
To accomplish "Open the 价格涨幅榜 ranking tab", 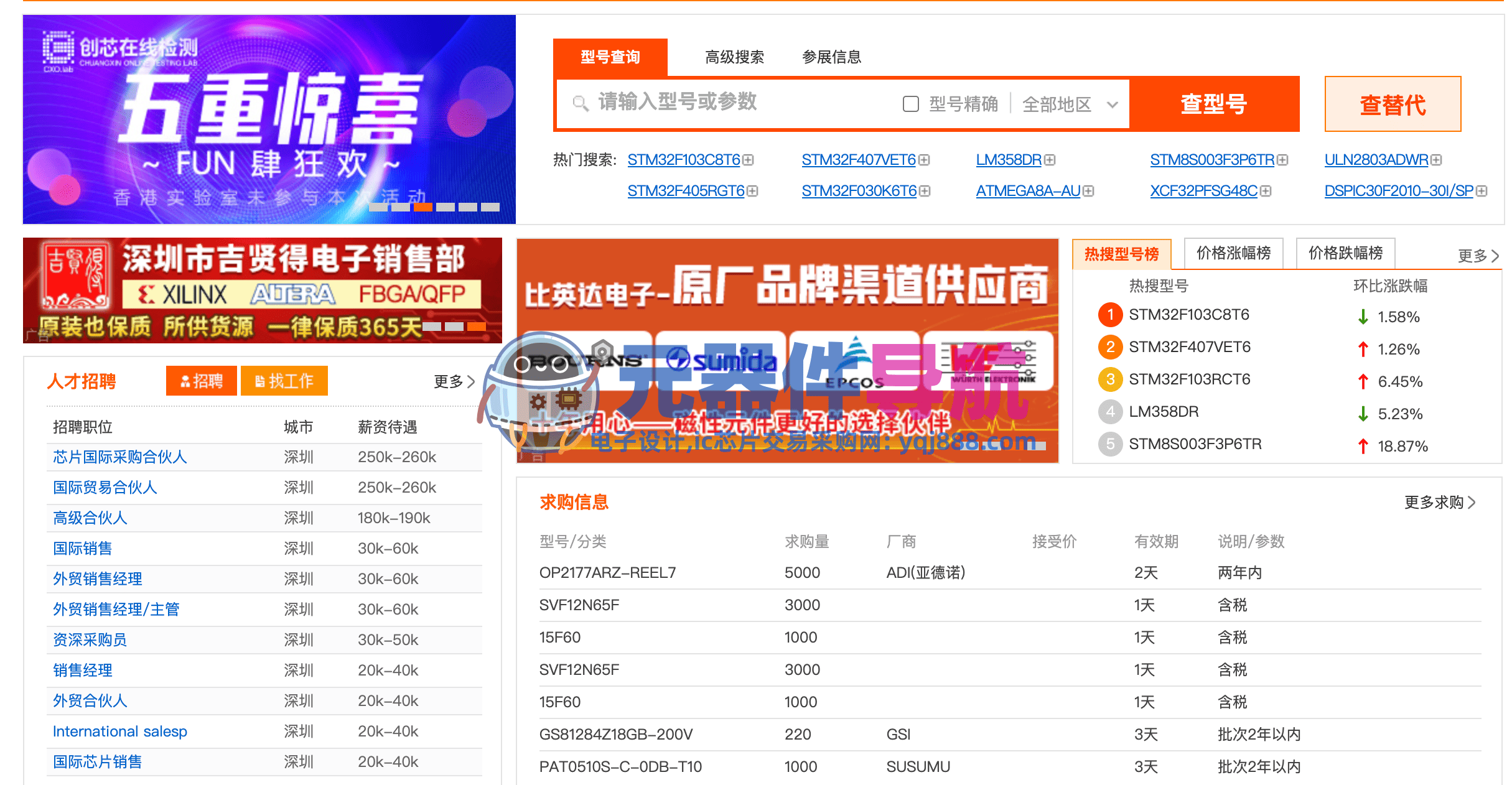I will (x=1233, y=253).
